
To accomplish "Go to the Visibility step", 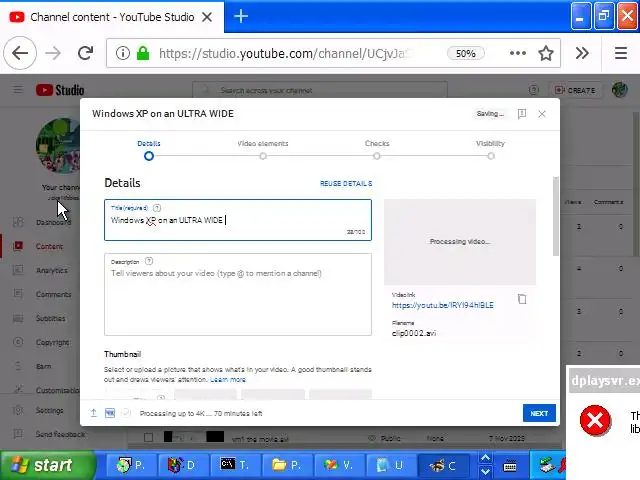I will [x=491, y=150].
